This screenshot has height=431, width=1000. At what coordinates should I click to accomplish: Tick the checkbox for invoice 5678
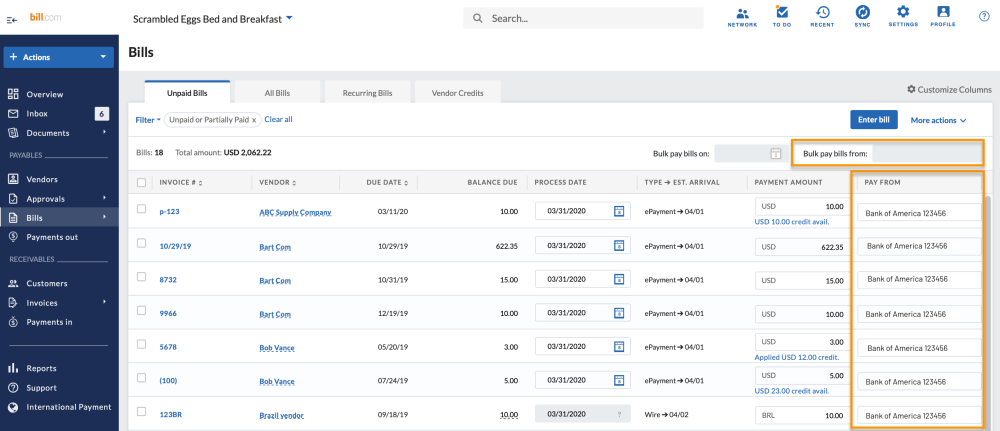142,344
